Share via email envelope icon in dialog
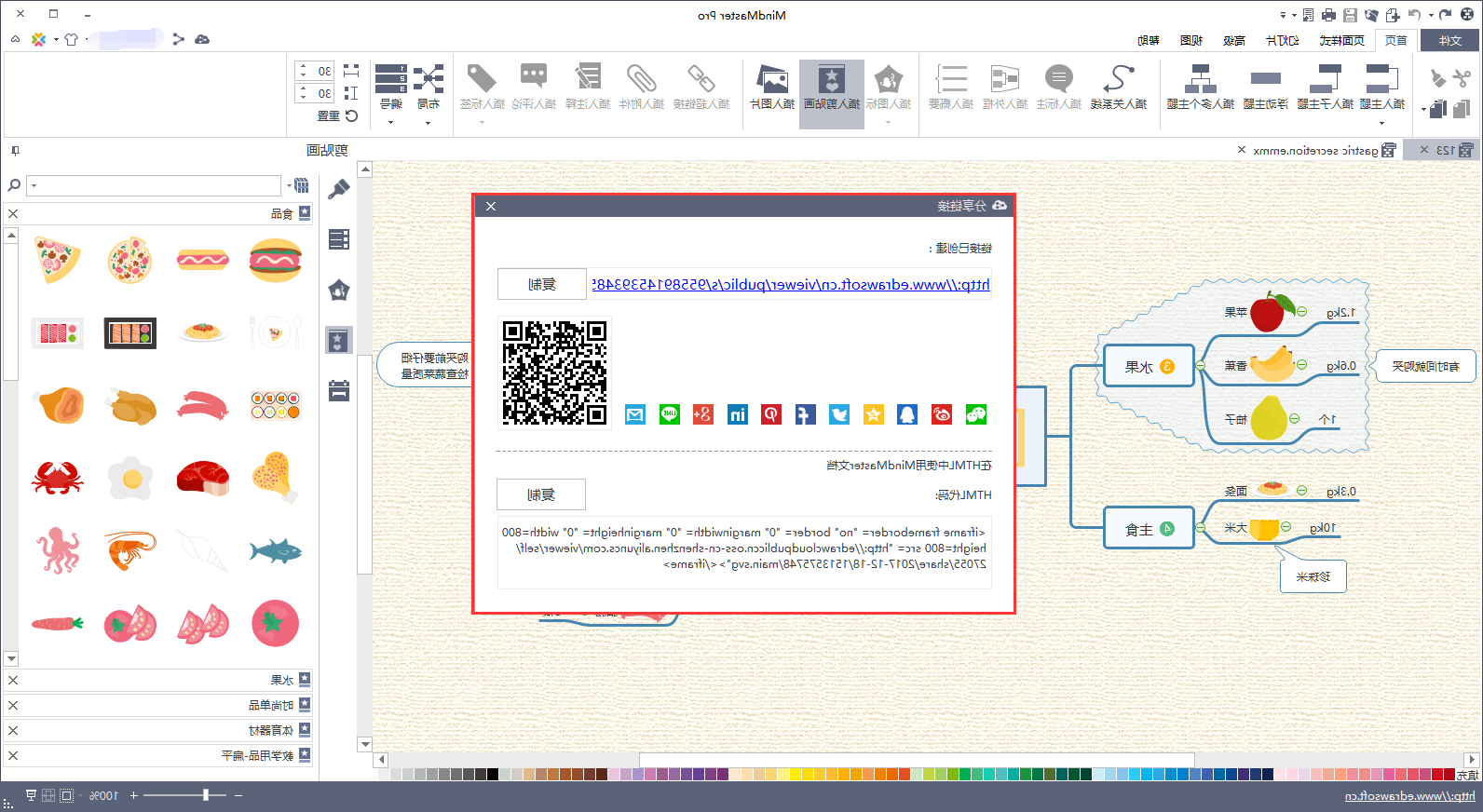The height and width of the screenshot is (812, 1483). (635, 414)
